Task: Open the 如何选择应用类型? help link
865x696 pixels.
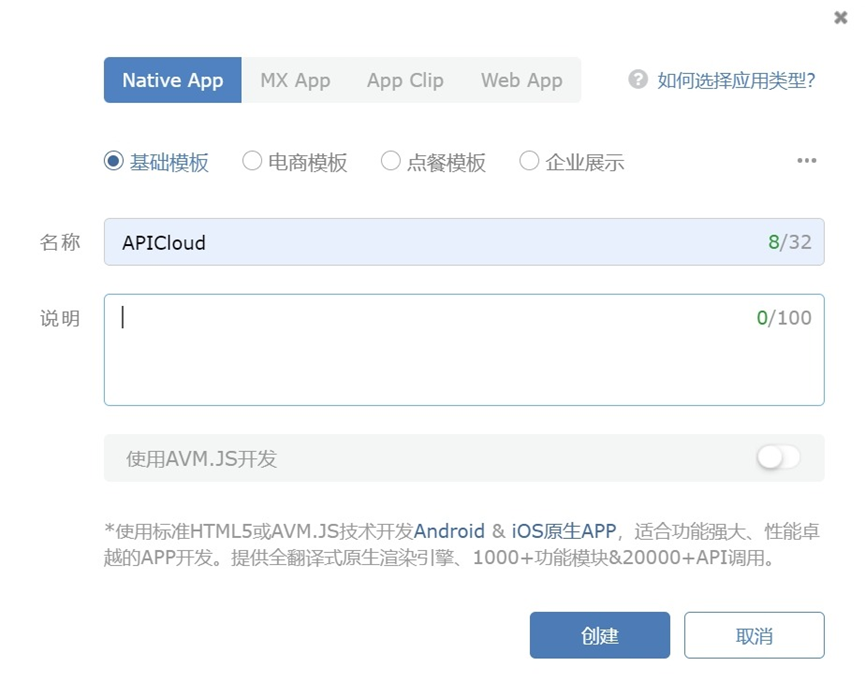Action: coord(736,81)
